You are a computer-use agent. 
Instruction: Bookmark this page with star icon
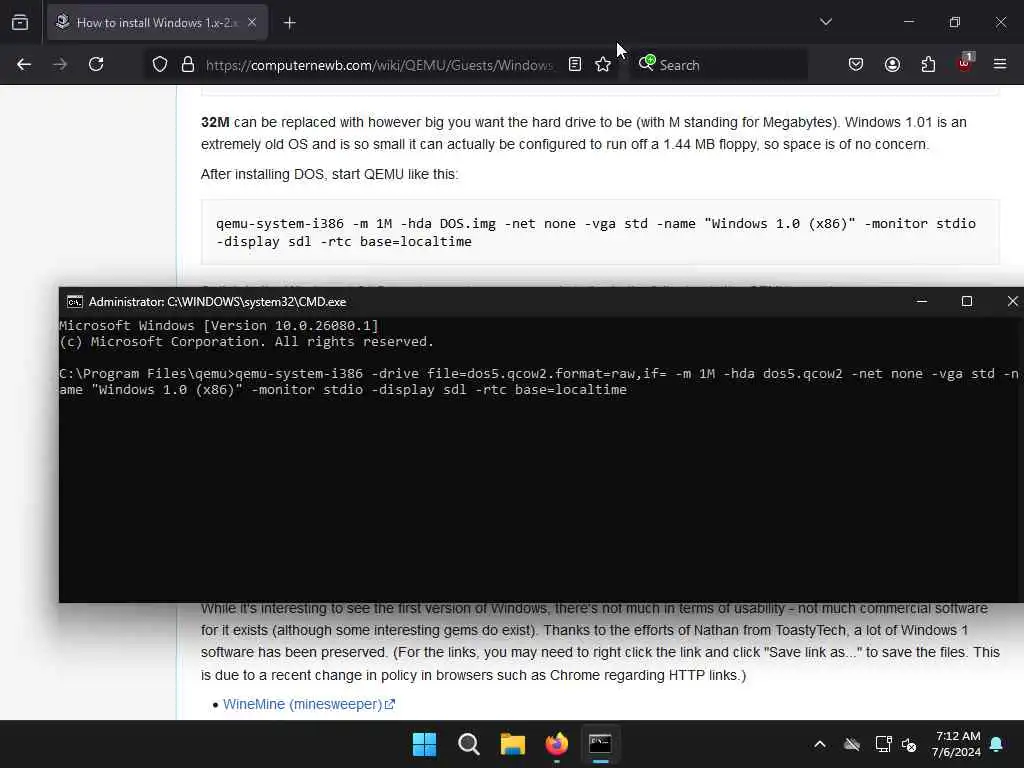[603, 64]
